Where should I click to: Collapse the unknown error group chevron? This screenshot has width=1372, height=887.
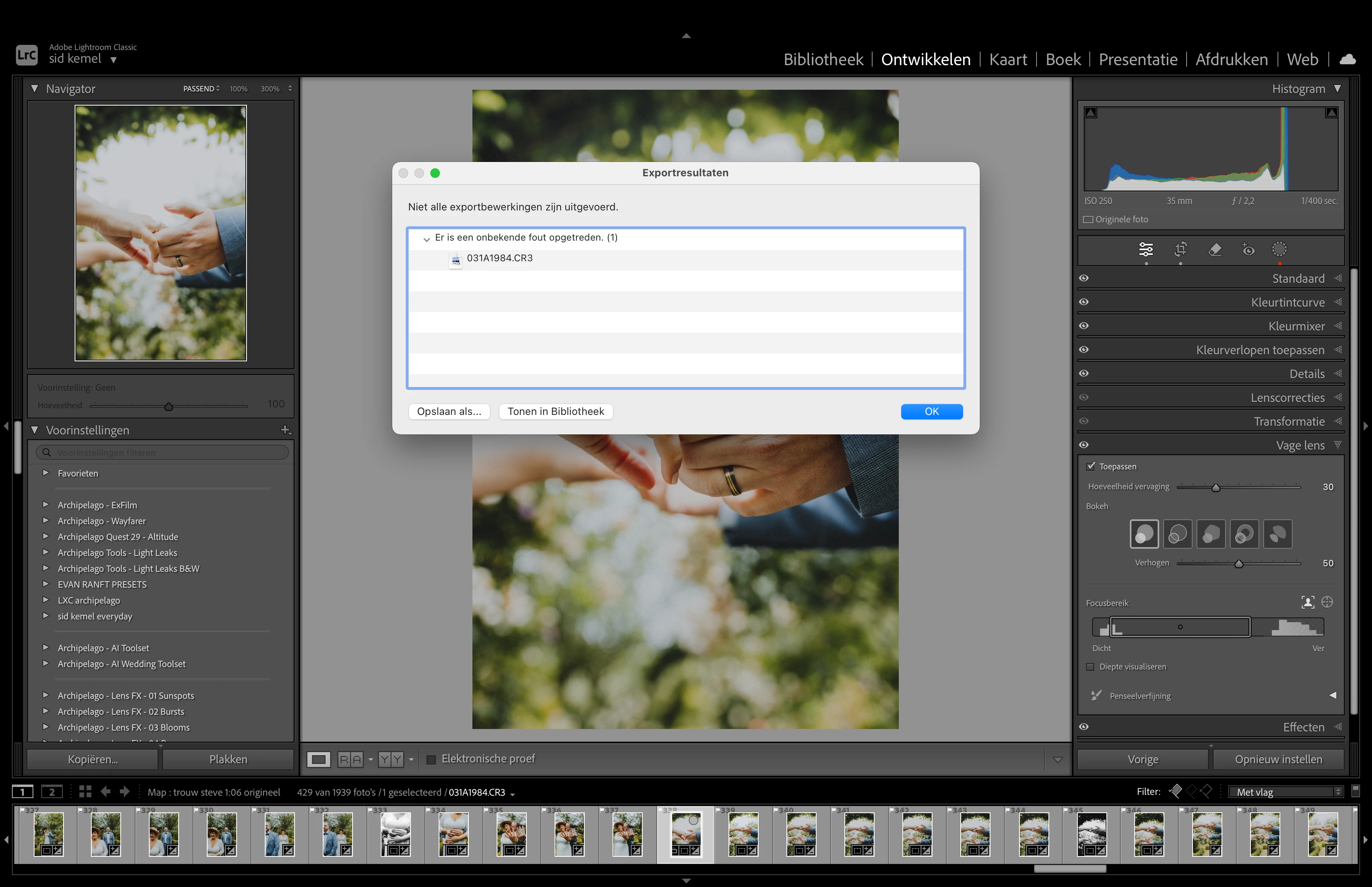pos(427,239)
